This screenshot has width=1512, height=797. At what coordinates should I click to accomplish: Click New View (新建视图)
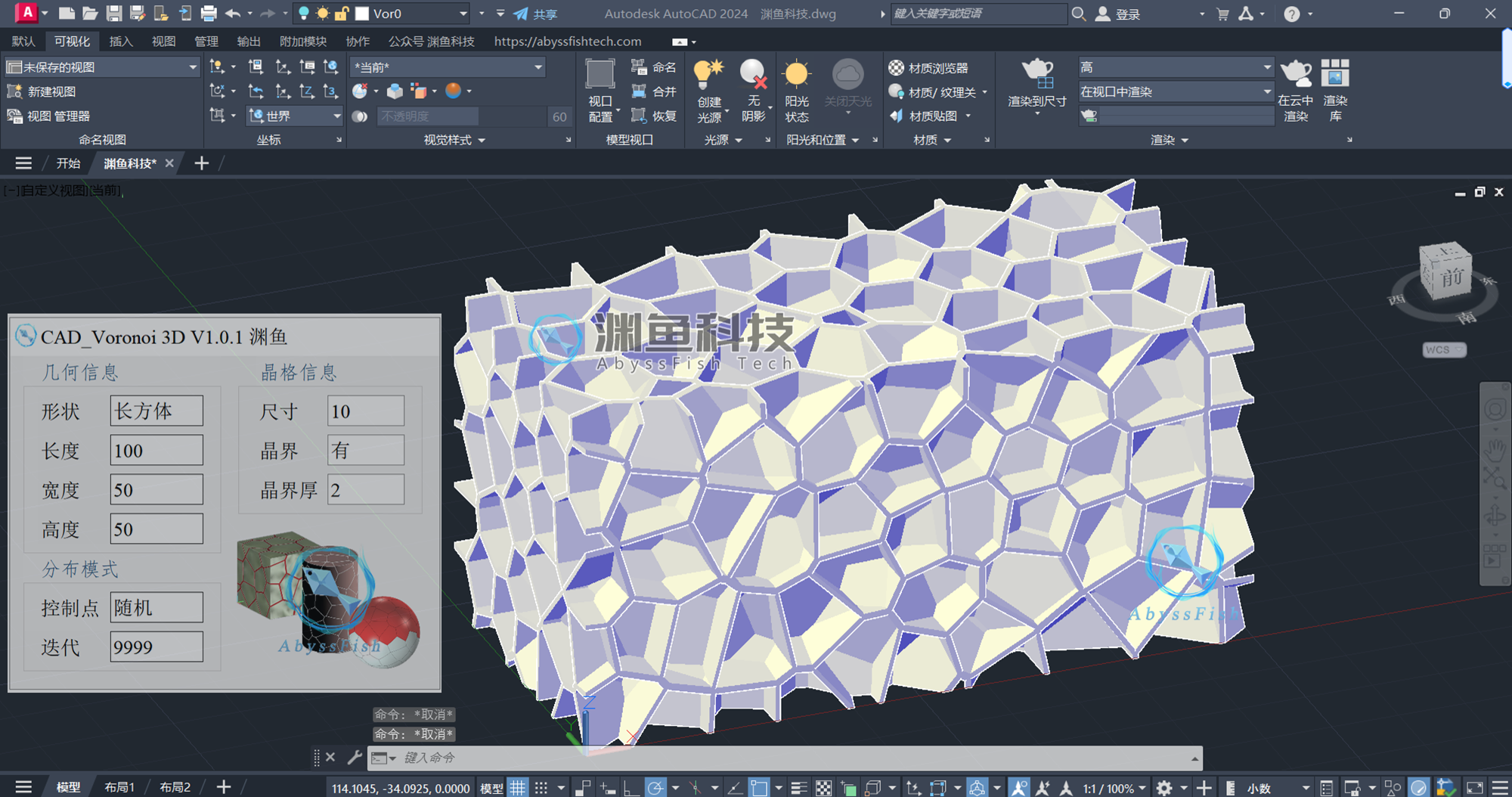(42, 91)
